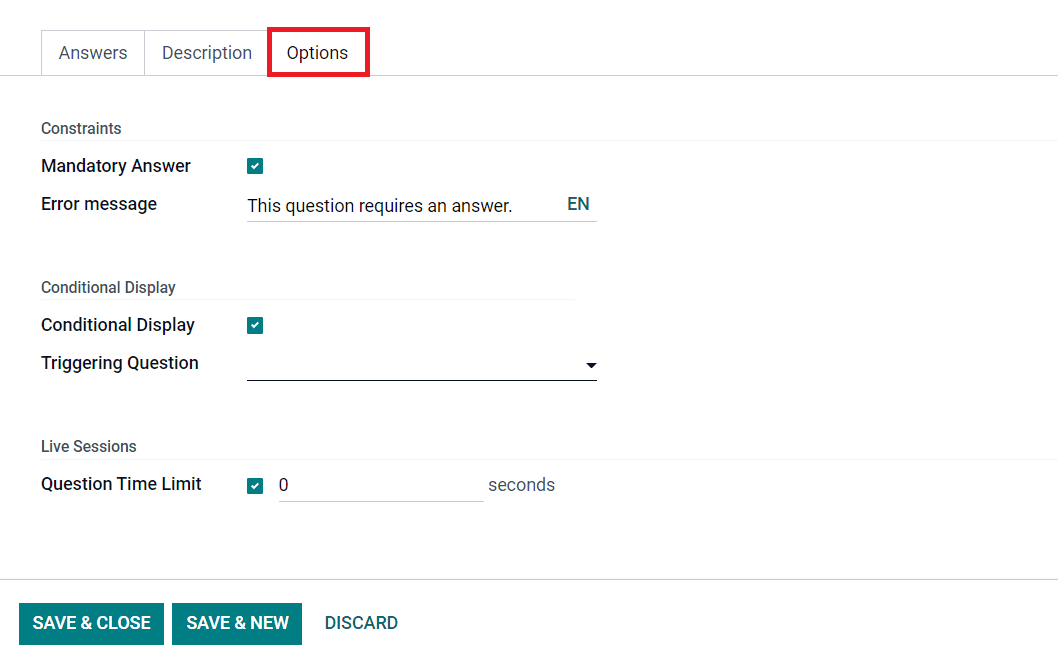Screen dimensions: 1058x656
Task: Click the Triggering Question label
Action: 120,363
